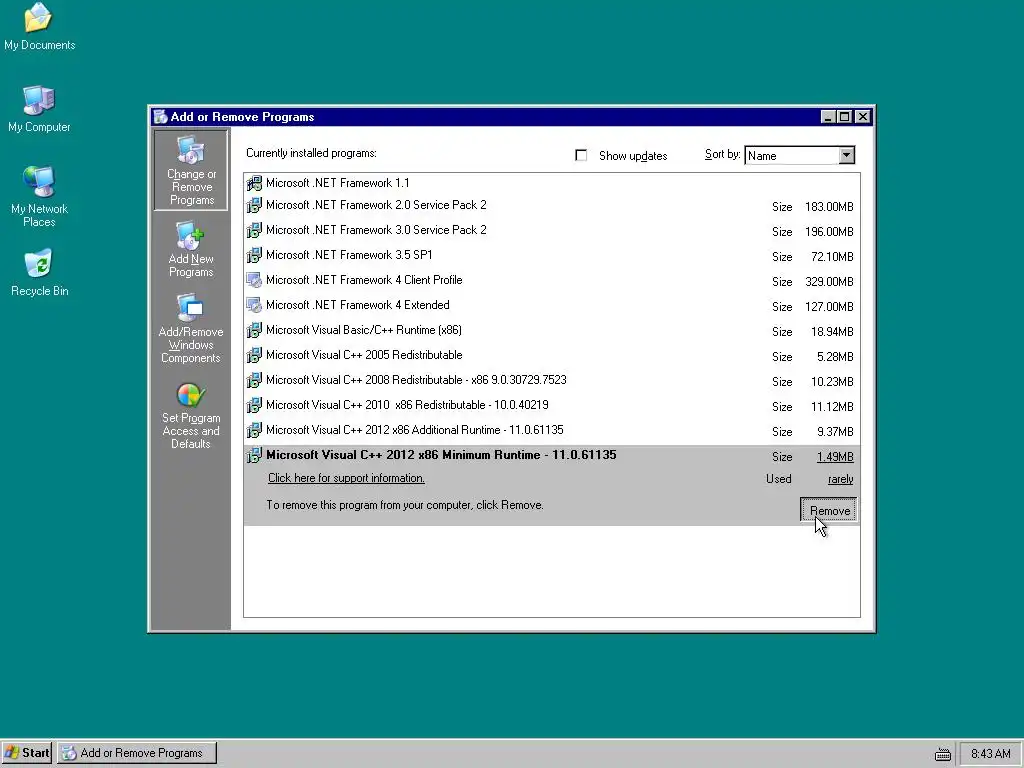1024x768 pixels.
Task: Open Set Program Access and Defaults
Action: 191,415
